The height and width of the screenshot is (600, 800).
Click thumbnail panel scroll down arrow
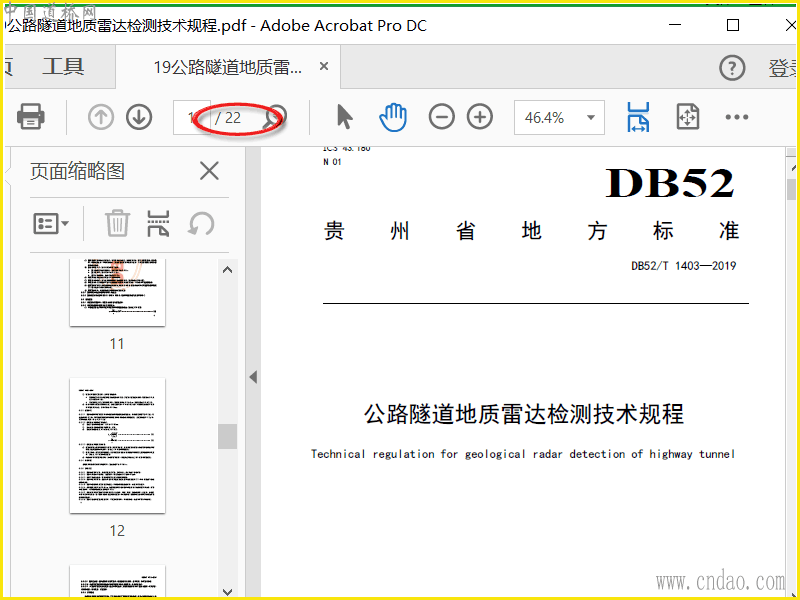(228, 591)
